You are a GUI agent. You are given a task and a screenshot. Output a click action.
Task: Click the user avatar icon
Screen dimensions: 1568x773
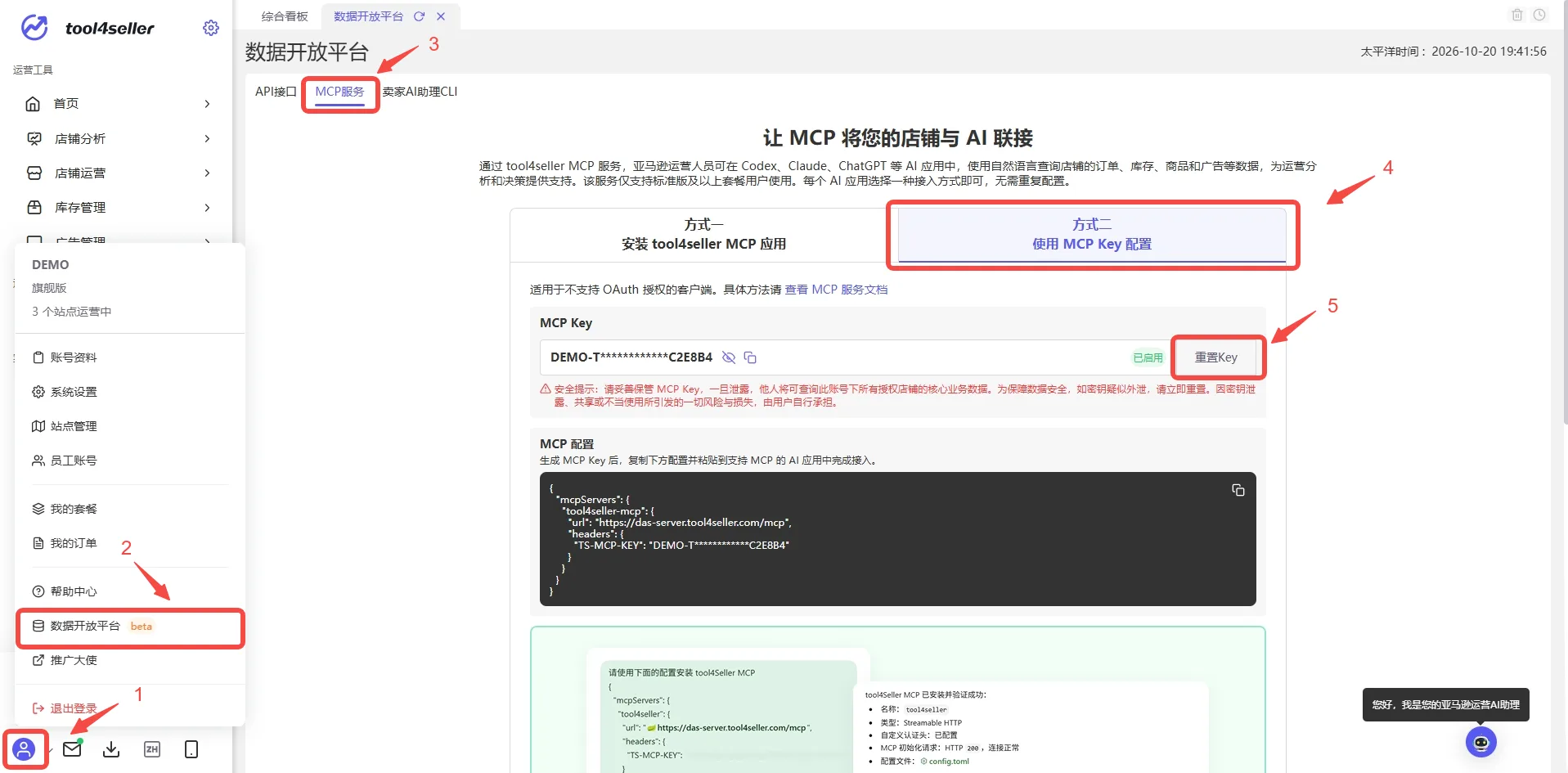(x=24, y=748)
